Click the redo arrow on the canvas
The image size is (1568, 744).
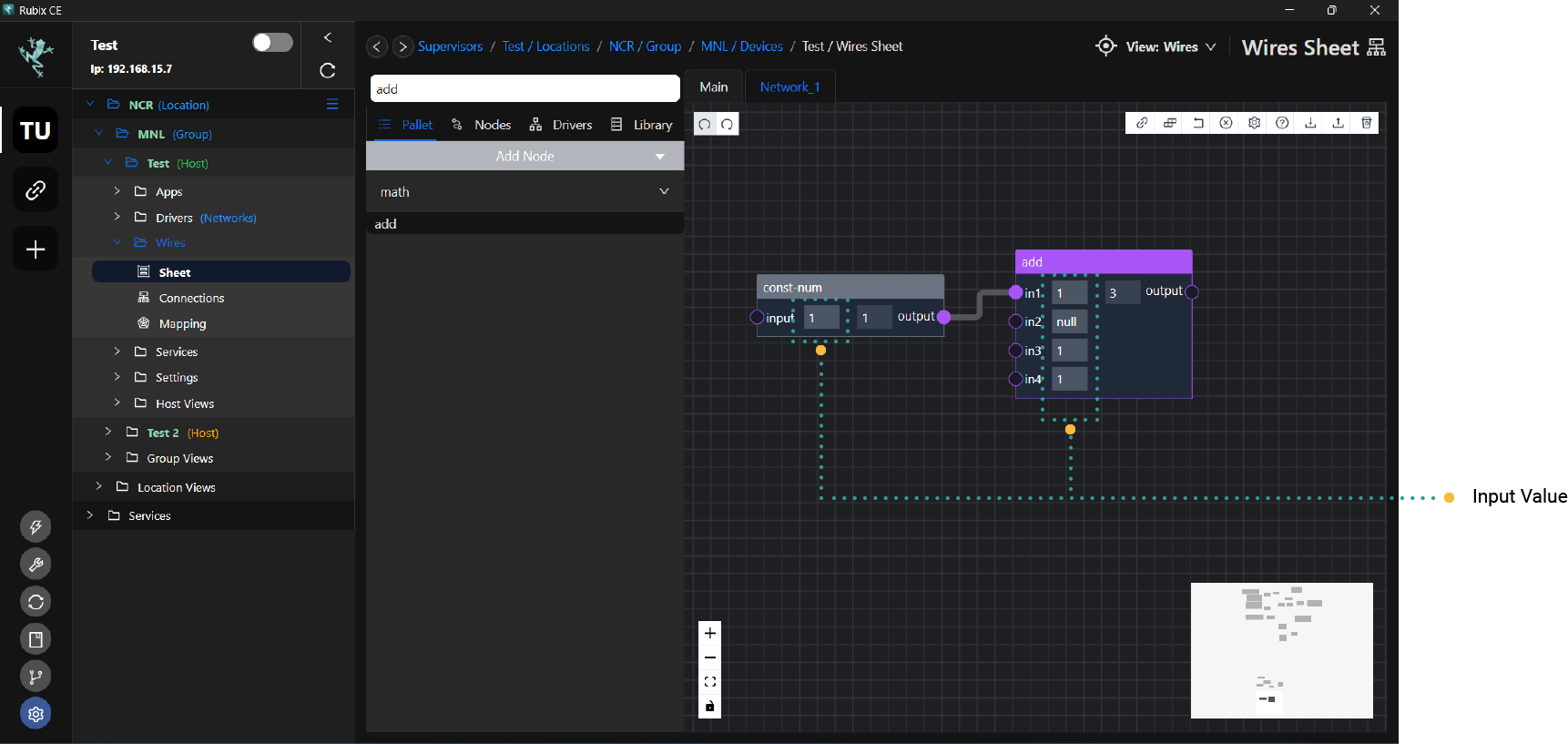point(728,124)
